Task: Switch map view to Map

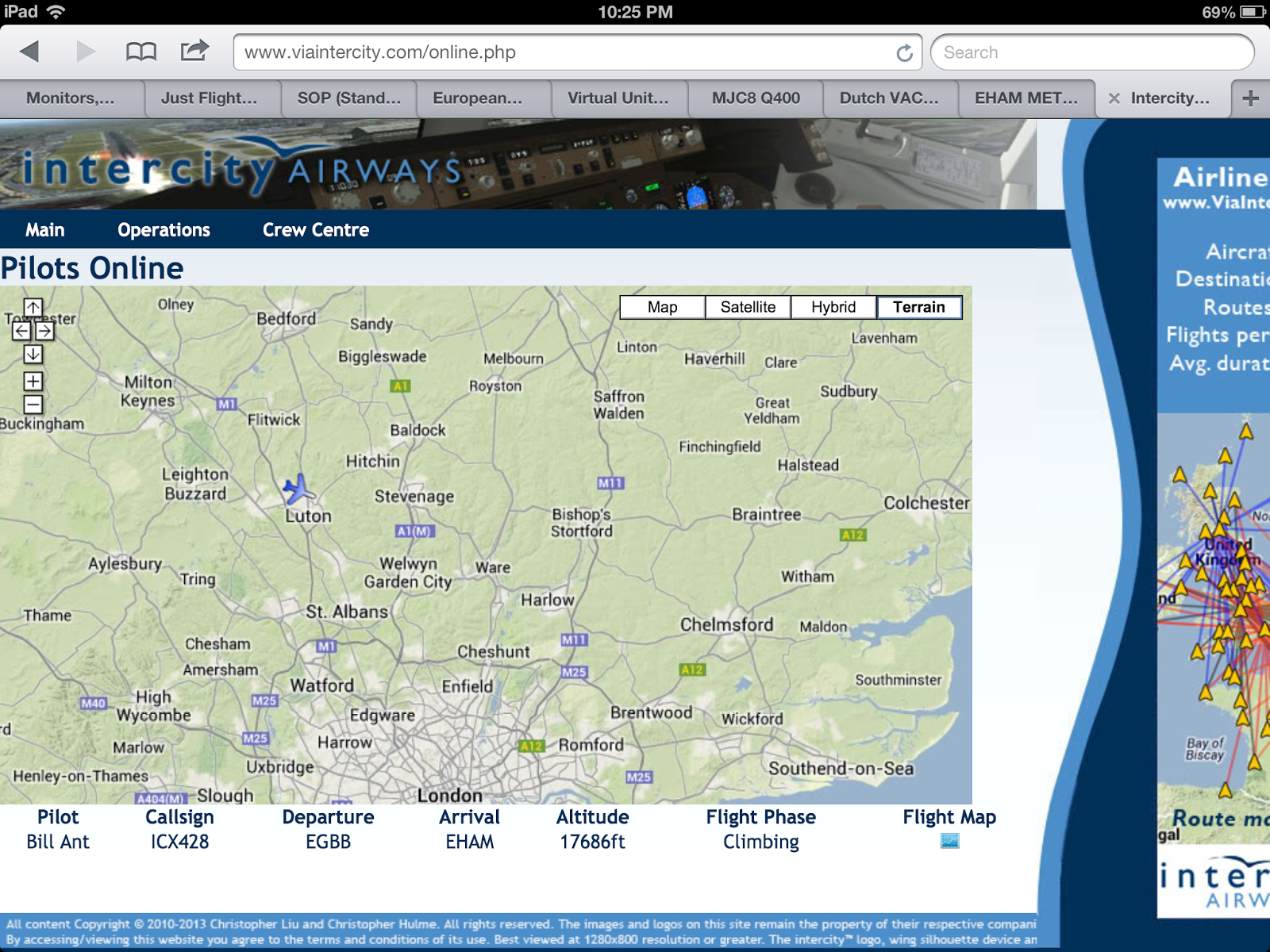Action: [x=663, y=307]
